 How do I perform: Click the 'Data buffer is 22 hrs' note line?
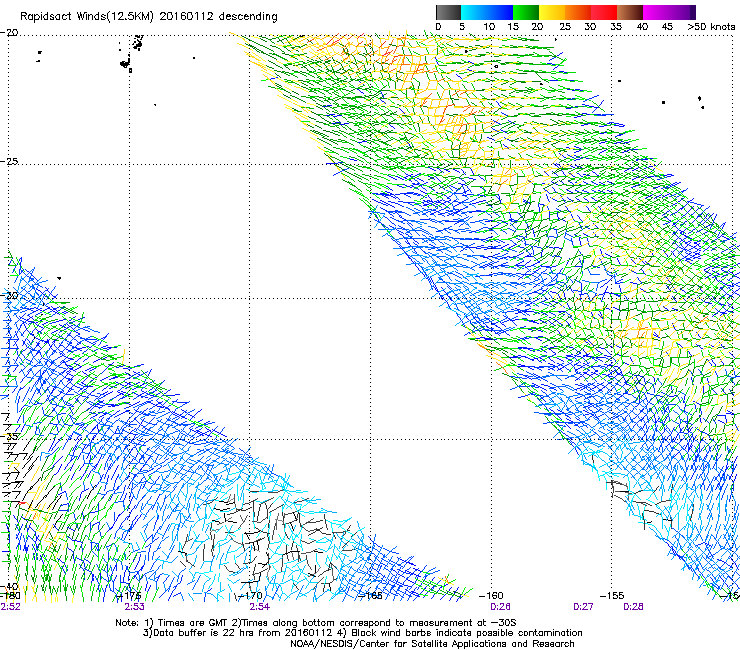(x=362, y=633)
